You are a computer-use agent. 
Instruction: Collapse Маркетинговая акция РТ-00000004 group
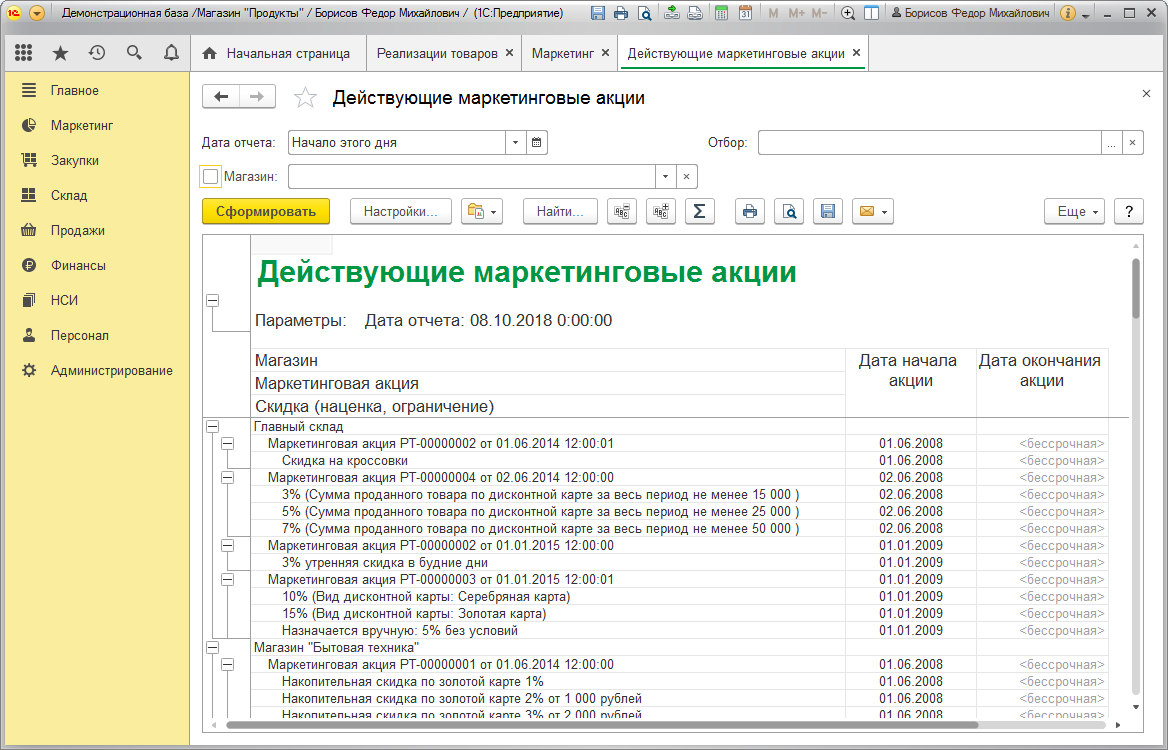click(x=228, y=477)
